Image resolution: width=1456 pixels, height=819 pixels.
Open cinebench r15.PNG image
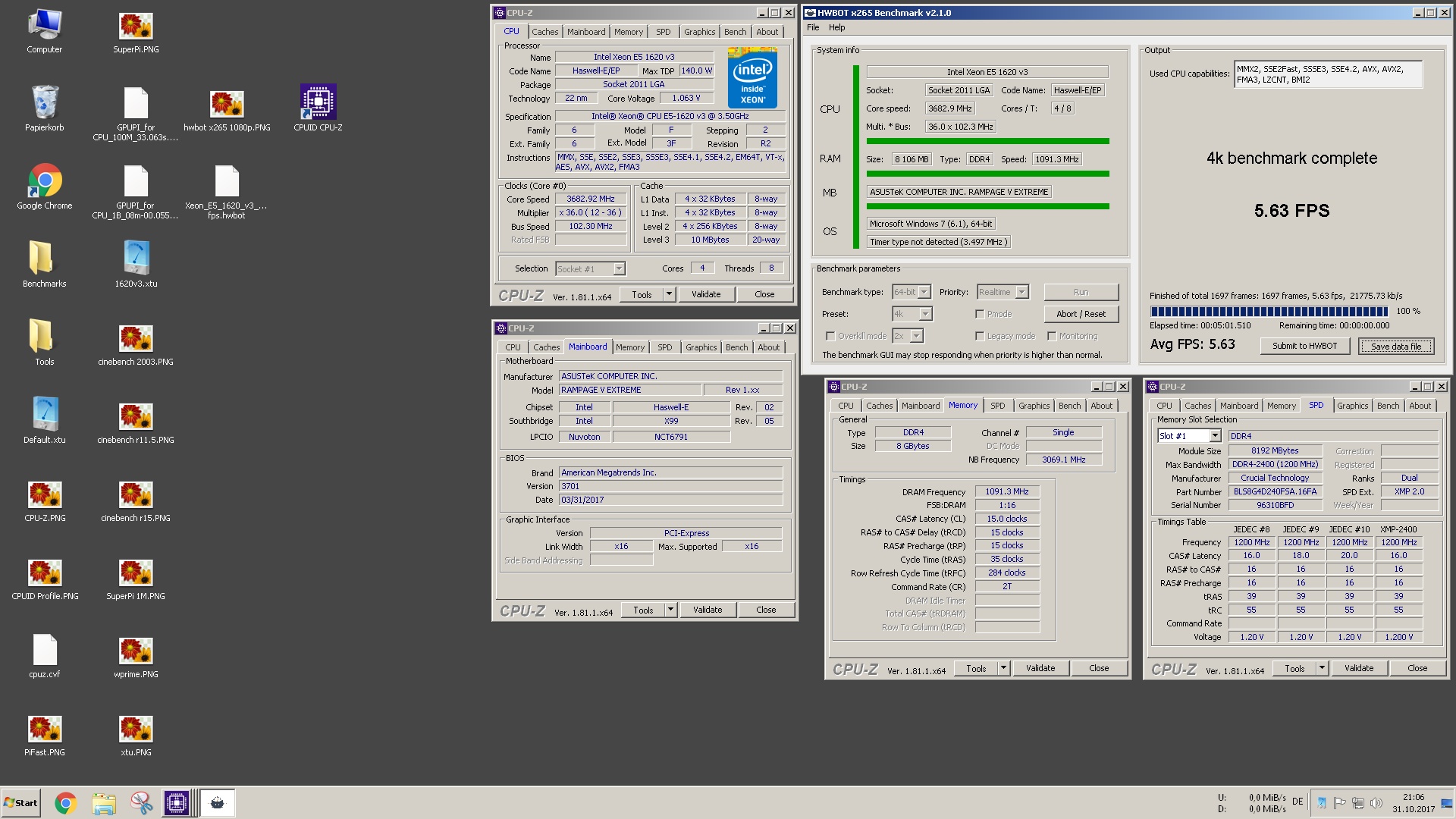click(x=136, y=500)
